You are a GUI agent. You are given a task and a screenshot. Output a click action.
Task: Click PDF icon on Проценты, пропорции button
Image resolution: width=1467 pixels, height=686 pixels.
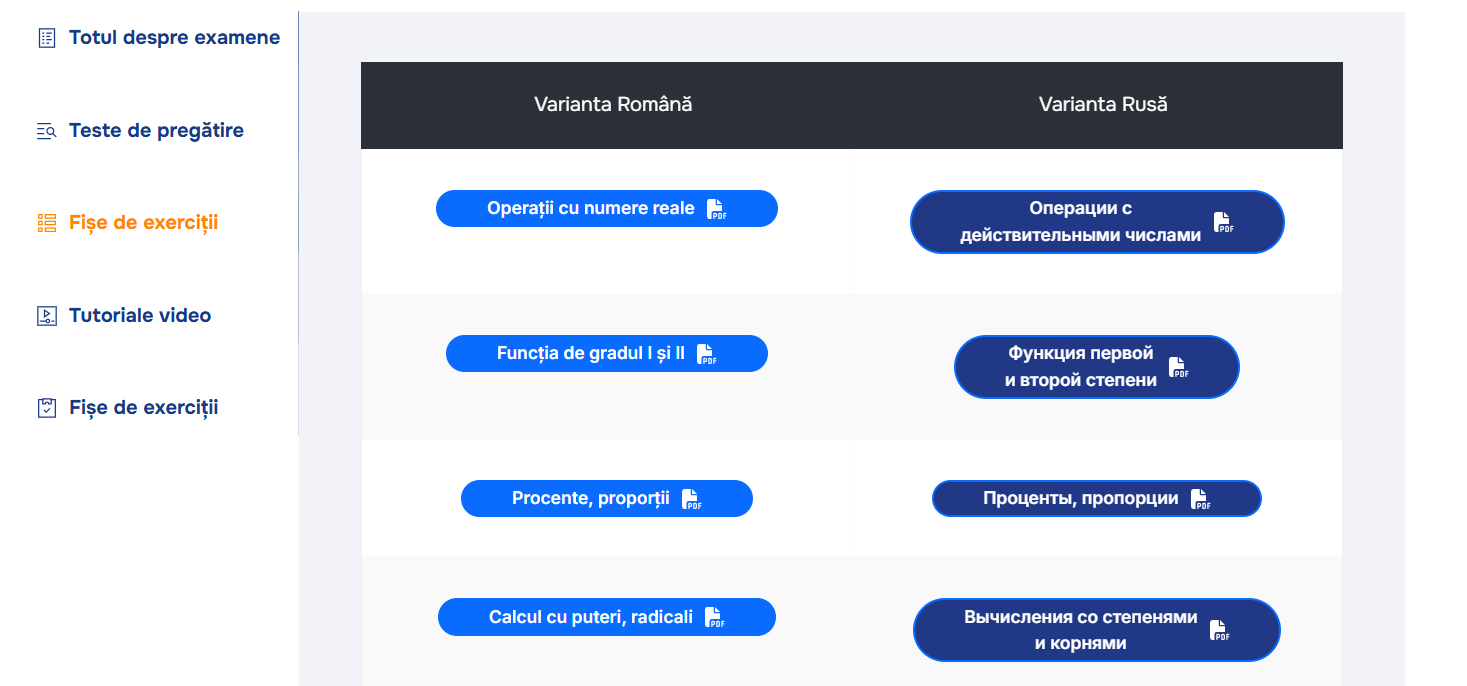tap(1200, 499)
